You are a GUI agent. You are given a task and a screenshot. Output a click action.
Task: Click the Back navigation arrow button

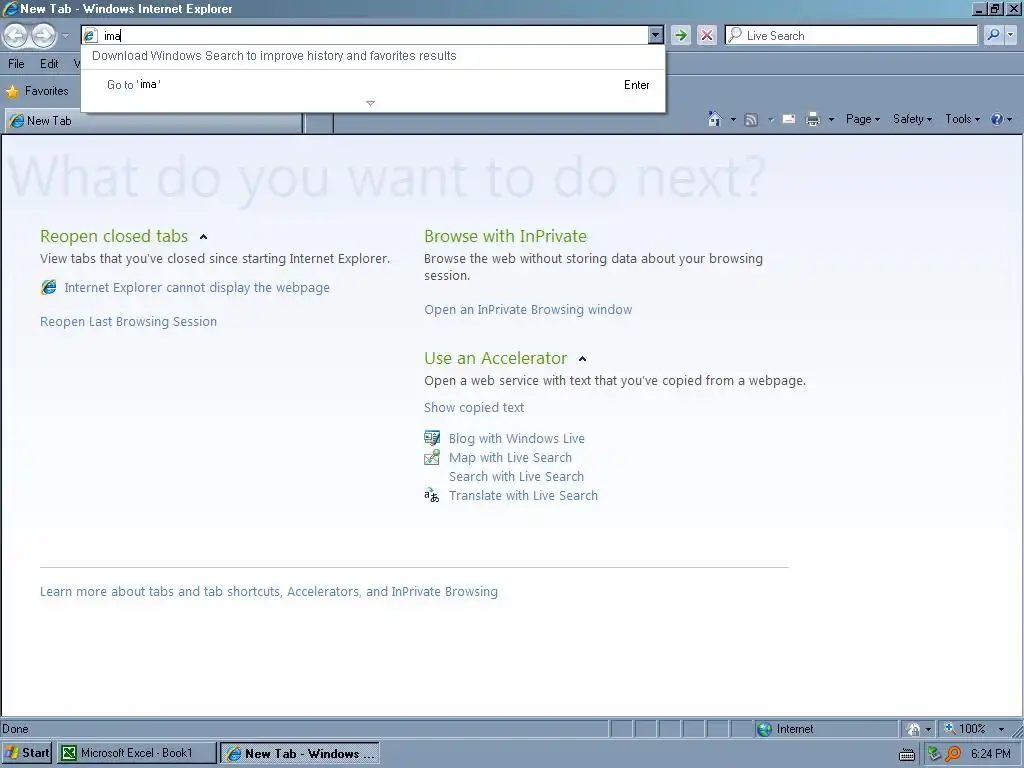pyautogui.click(x=16, y=35)
